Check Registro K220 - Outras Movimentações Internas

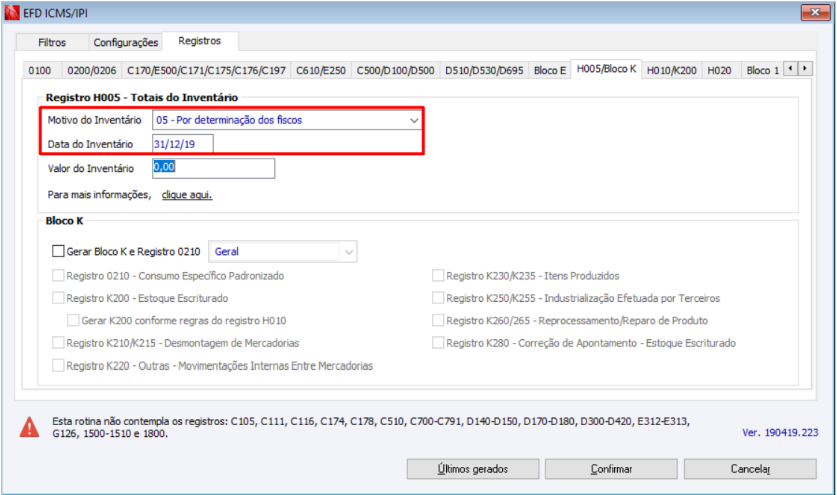58,365
